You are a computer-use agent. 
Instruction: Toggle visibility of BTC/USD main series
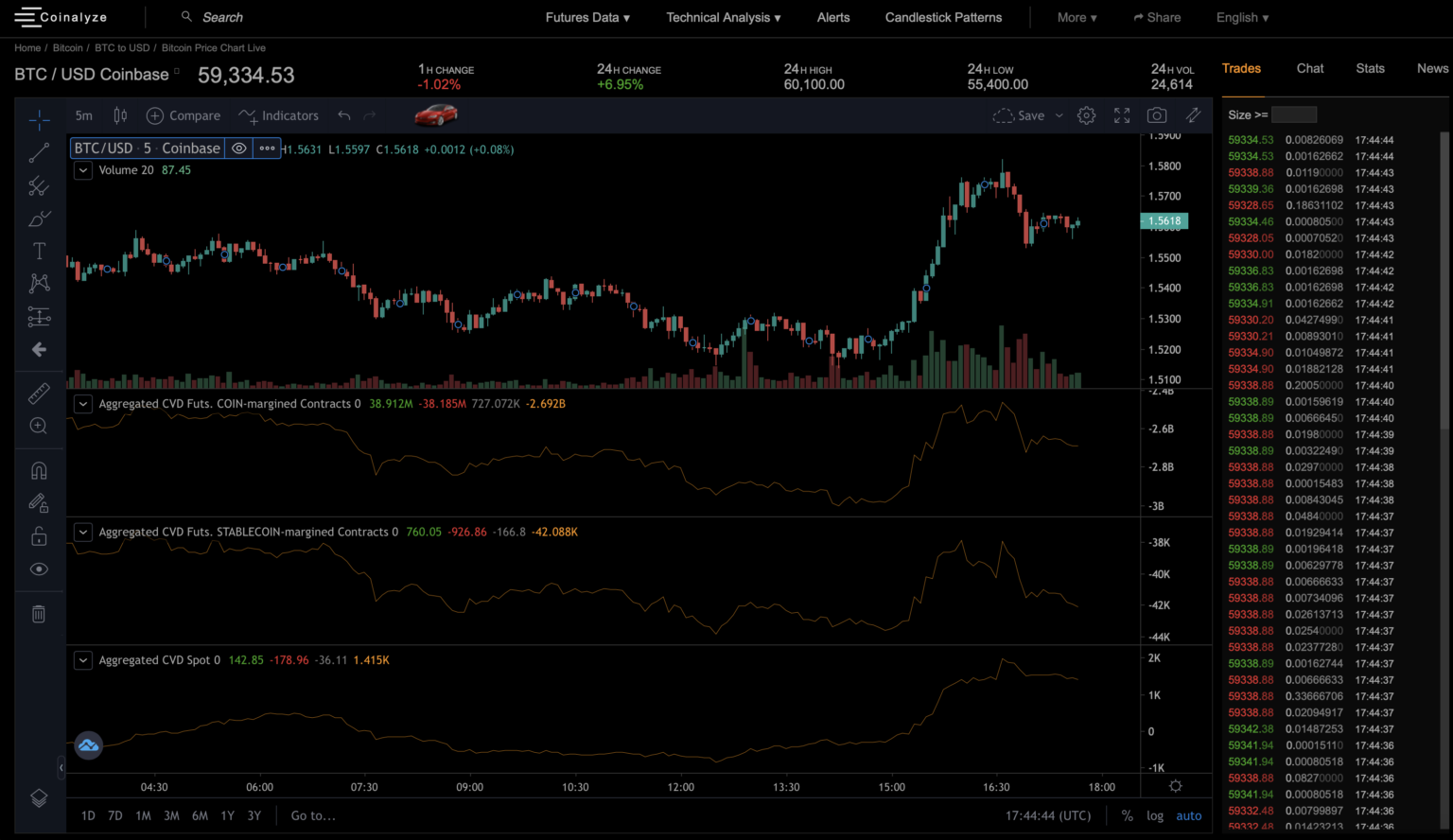coord(239,149)
